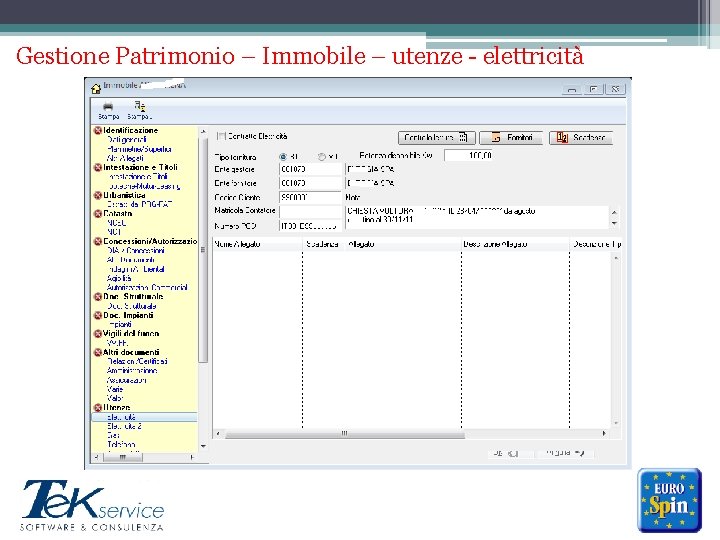Toggle the Contratto Elettricità checkbox

[221, 136]
